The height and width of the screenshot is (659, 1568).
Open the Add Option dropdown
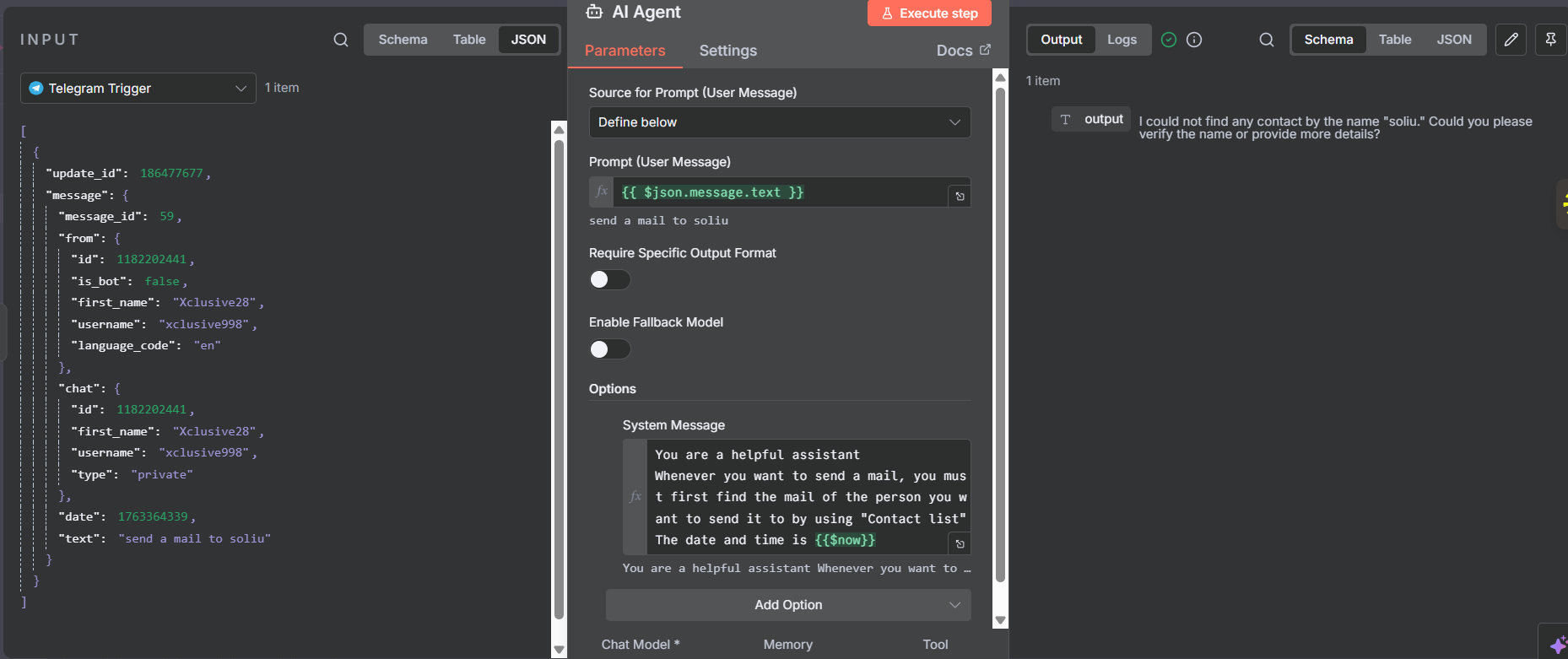pos(787,605)
